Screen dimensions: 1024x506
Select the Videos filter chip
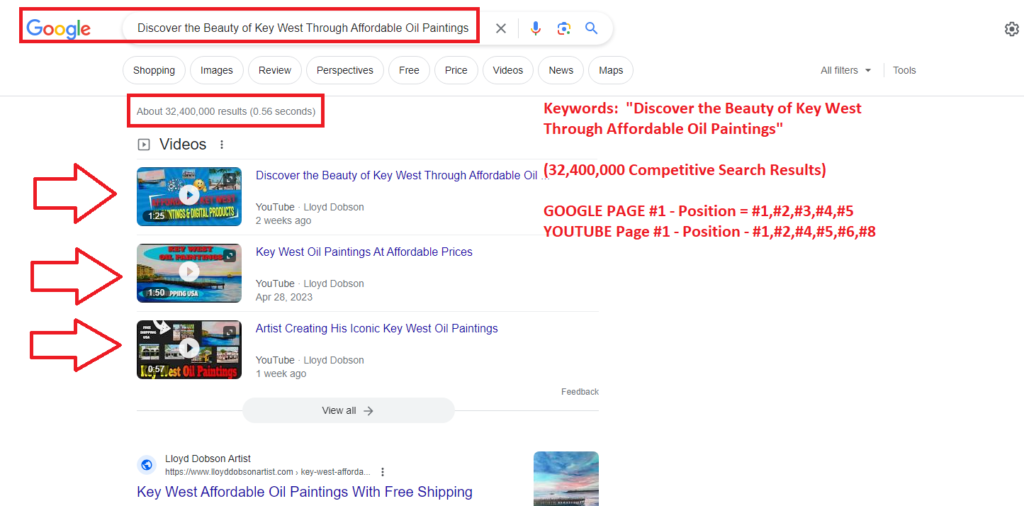508,71
